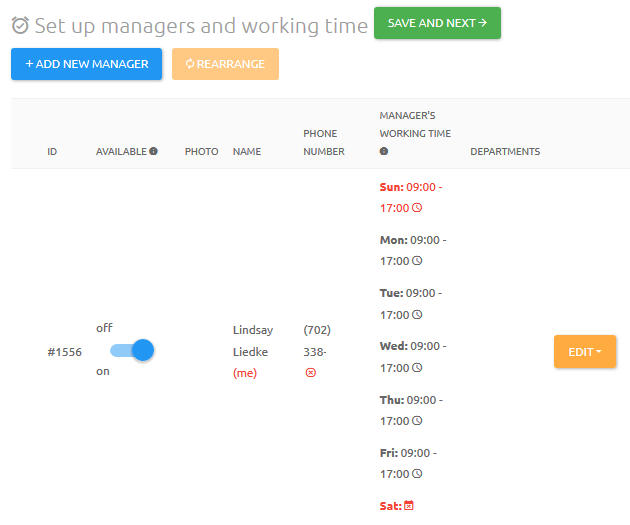Click the clock icon for Sunday hours
Screen dimensions: 630x525
coord(417,208)
